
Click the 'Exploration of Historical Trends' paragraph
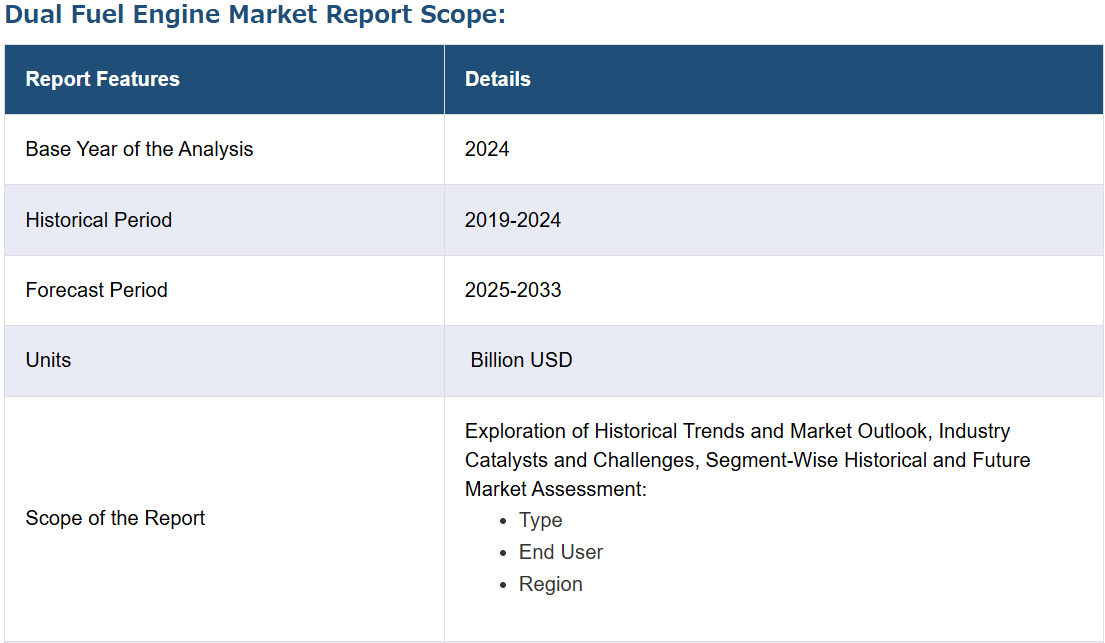tap(747, 460)
